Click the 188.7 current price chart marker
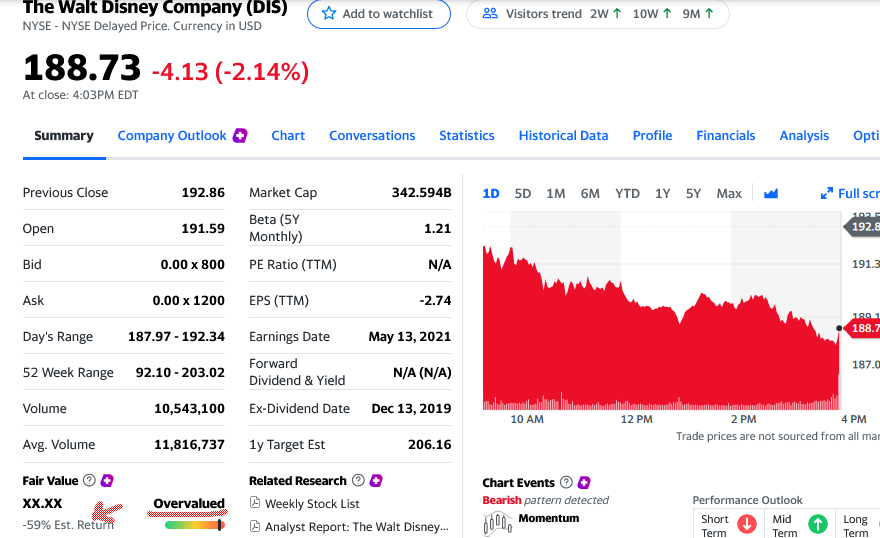This screenshot has width=880, height=538. click(864, 328)
